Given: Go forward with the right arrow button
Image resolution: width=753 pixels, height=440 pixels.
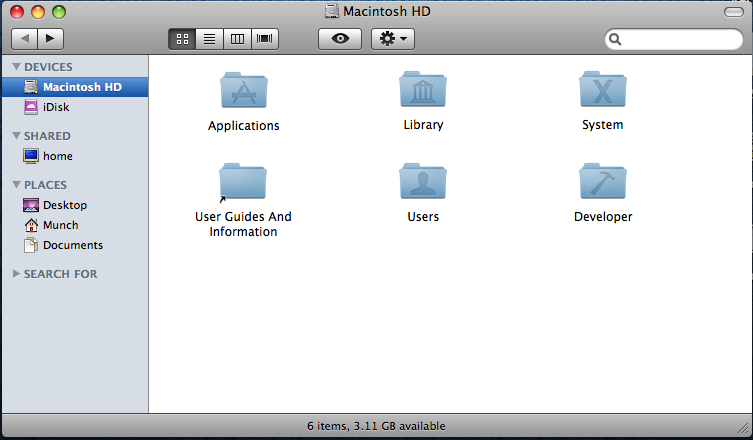Looking at the screenshot, I should [x=50, y=39].
